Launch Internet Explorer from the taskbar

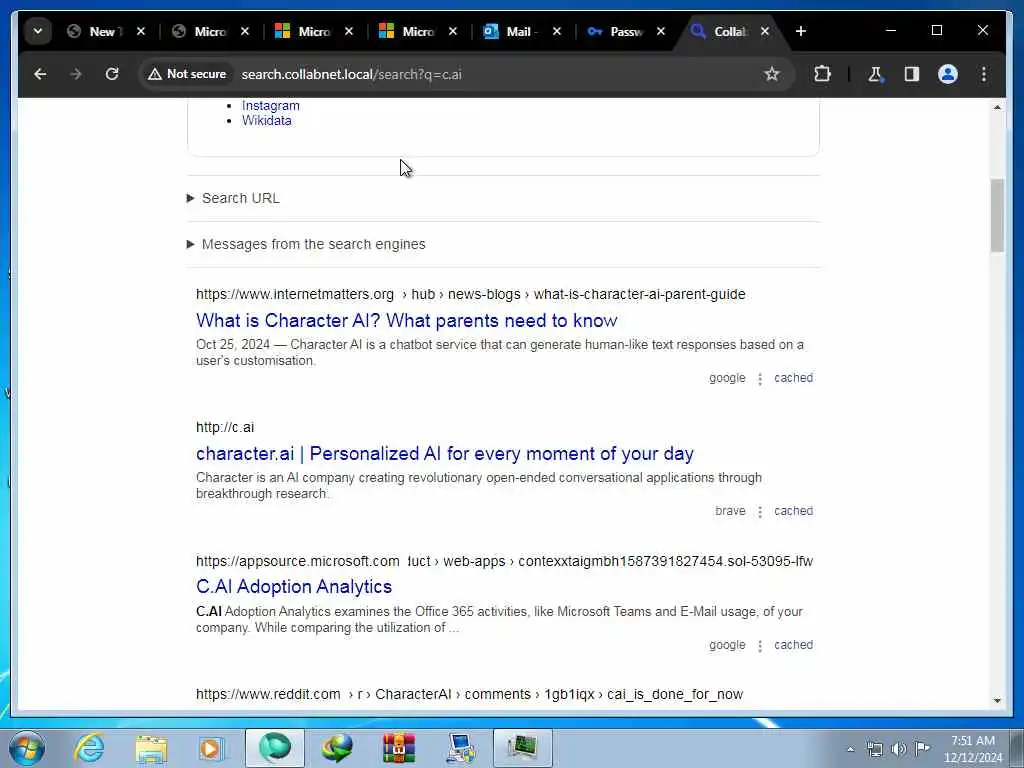(x=89, y=748)
